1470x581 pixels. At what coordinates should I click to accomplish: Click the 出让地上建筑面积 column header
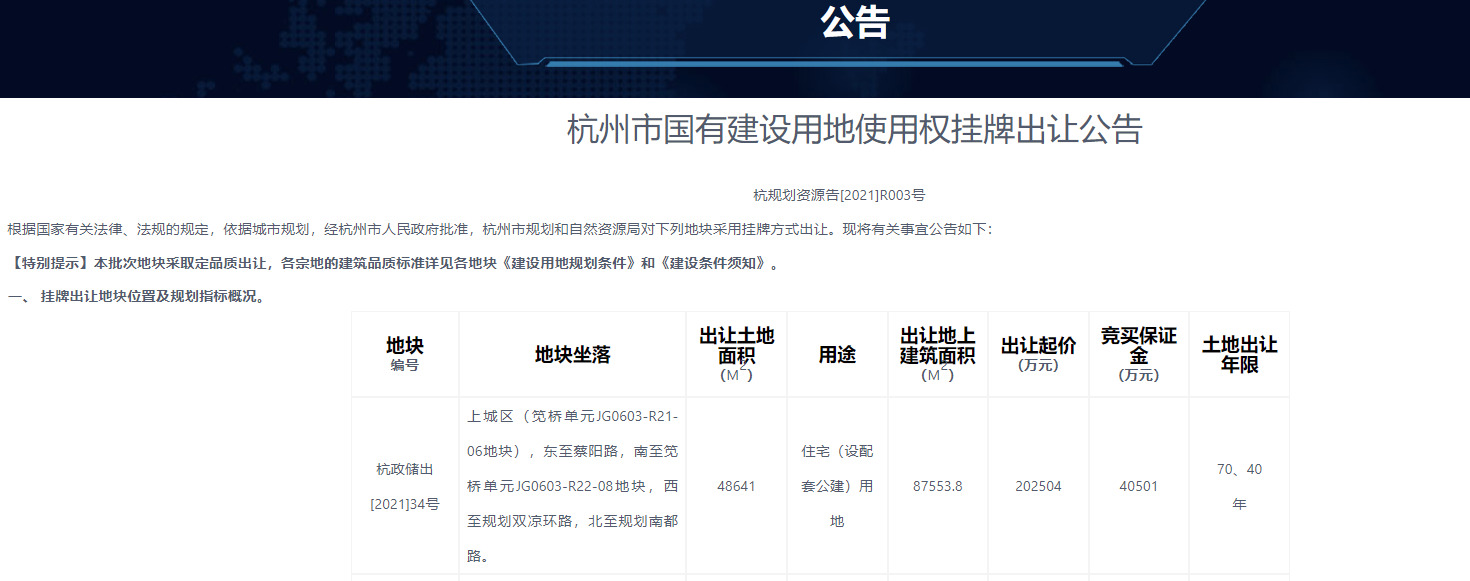tap(938, 354)
